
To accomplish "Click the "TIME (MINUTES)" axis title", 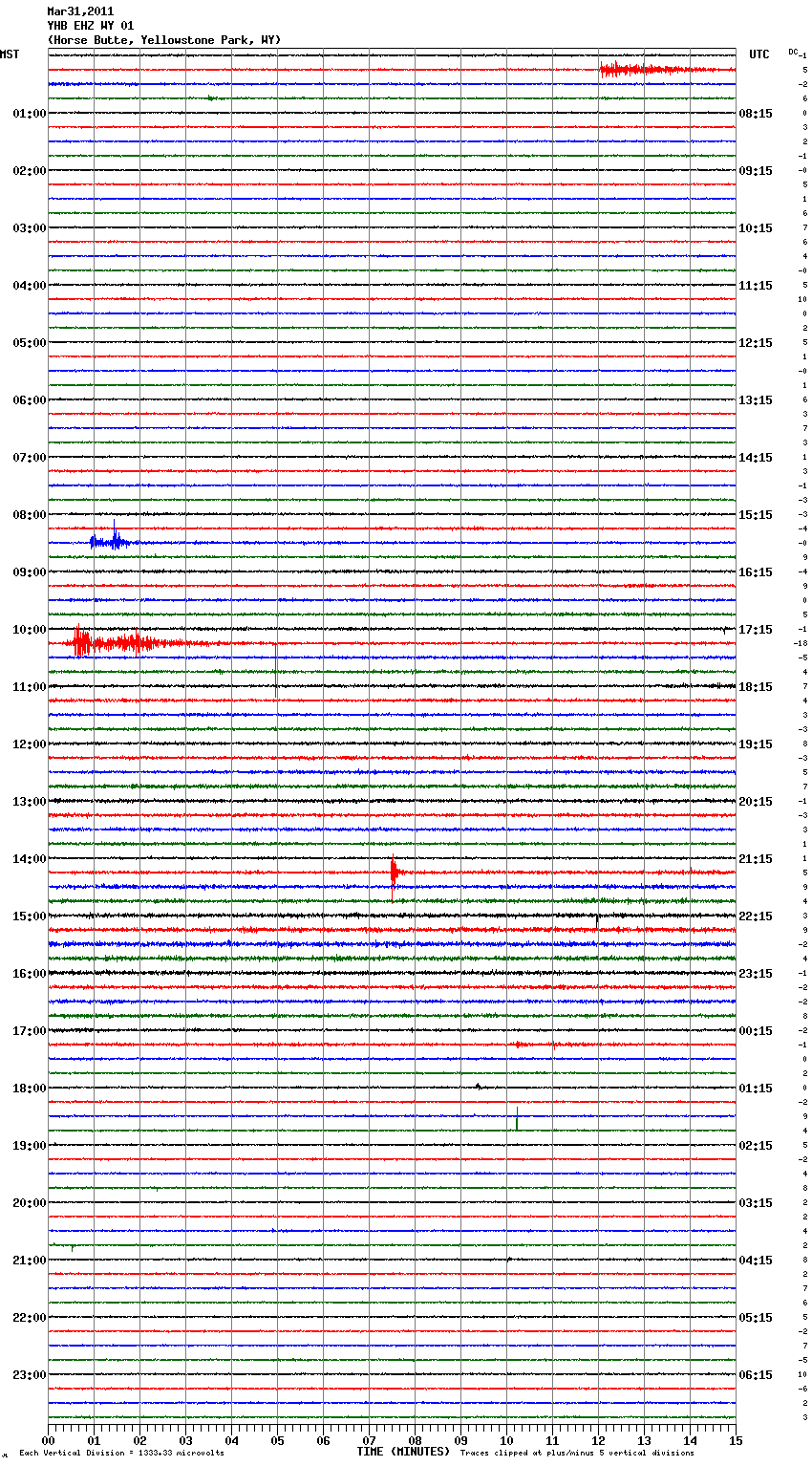I will [403, 1452].
